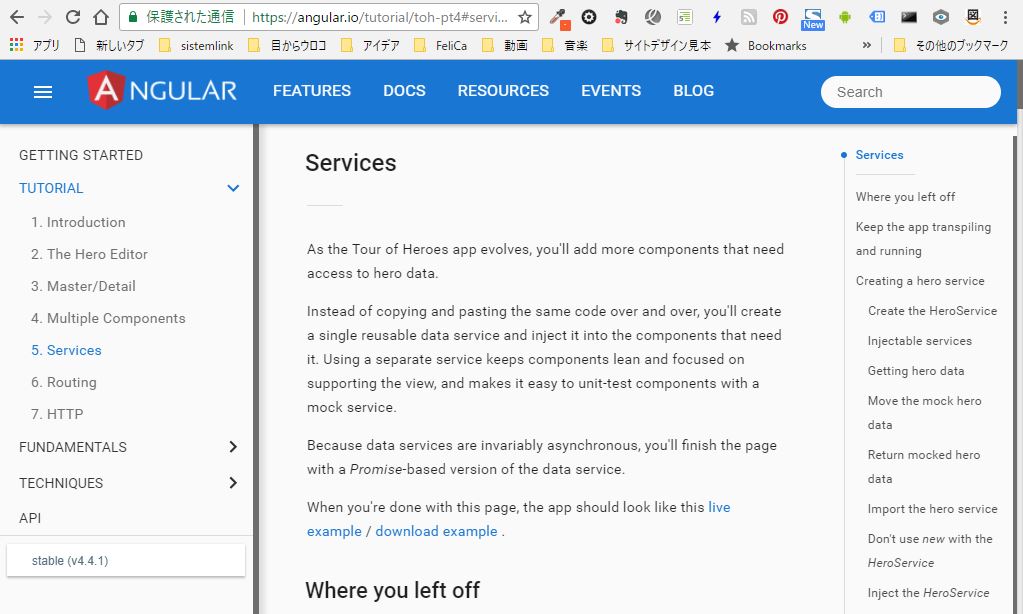Open tutorial step 3. Master/Detail
Image resolution: width=1023 pixels, height=614 pixels.
tap(84, 286)
